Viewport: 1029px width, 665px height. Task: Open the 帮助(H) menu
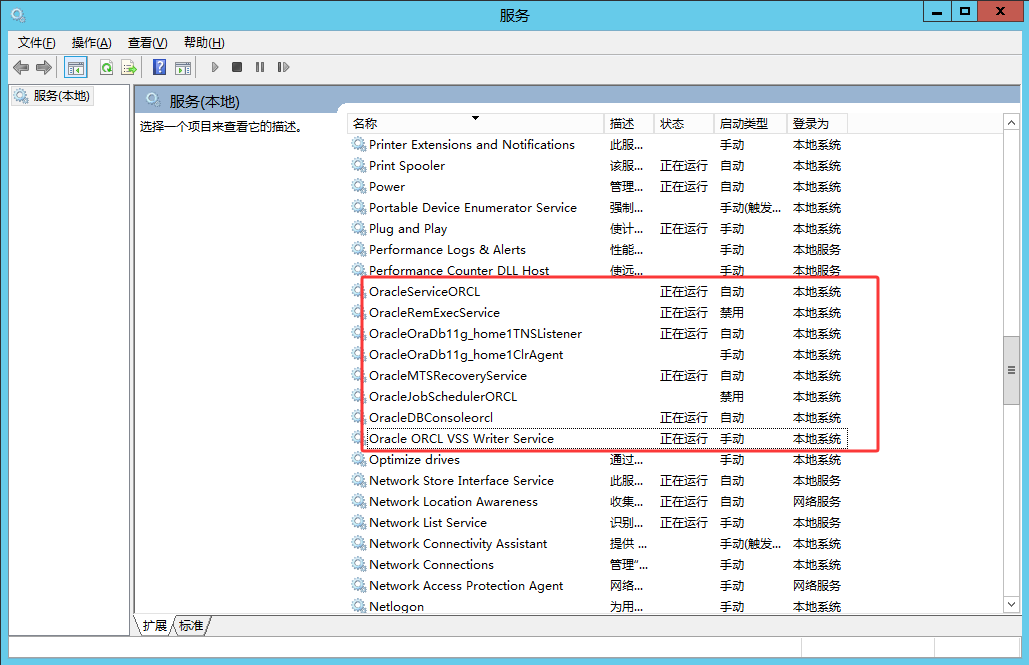204,43
